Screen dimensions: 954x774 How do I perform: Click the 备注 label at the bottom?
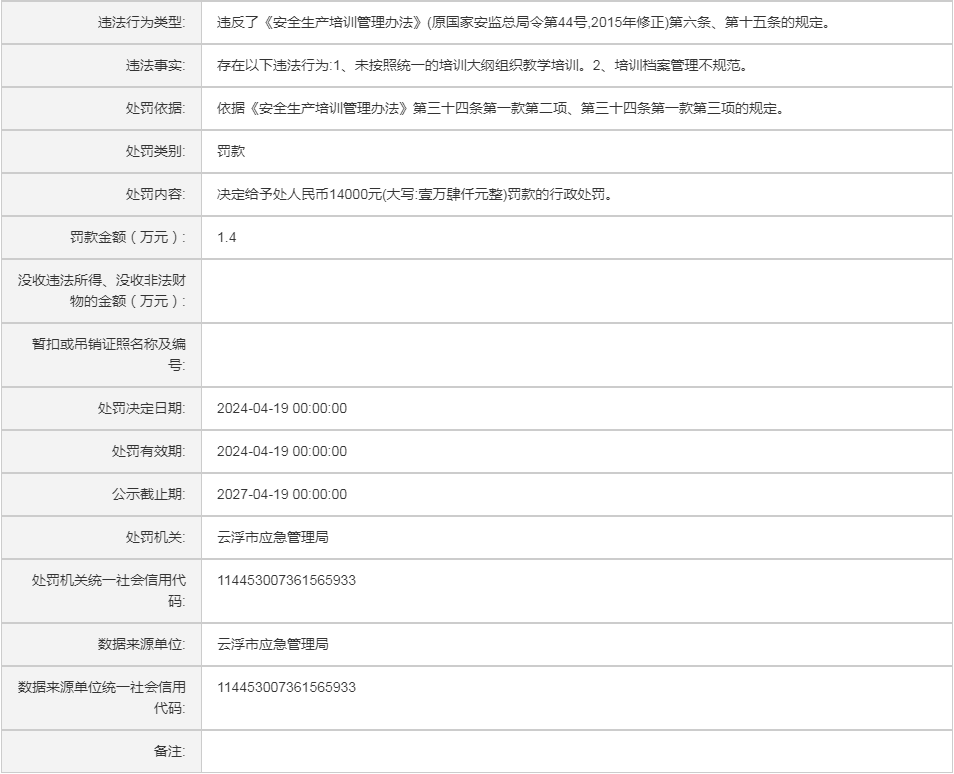point(169,751)
